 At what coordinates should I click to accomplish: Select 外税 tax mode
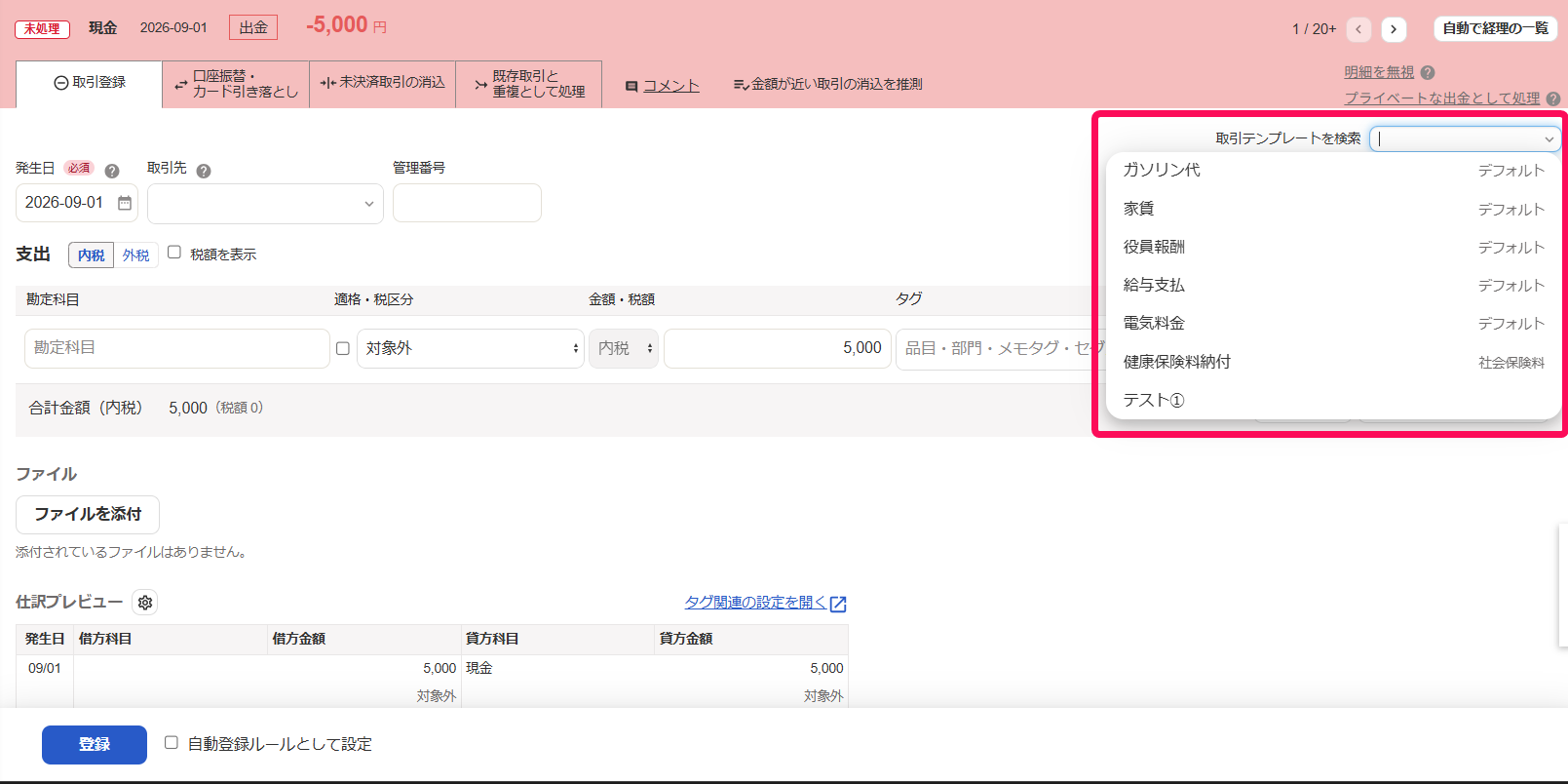tap(136, 255)
